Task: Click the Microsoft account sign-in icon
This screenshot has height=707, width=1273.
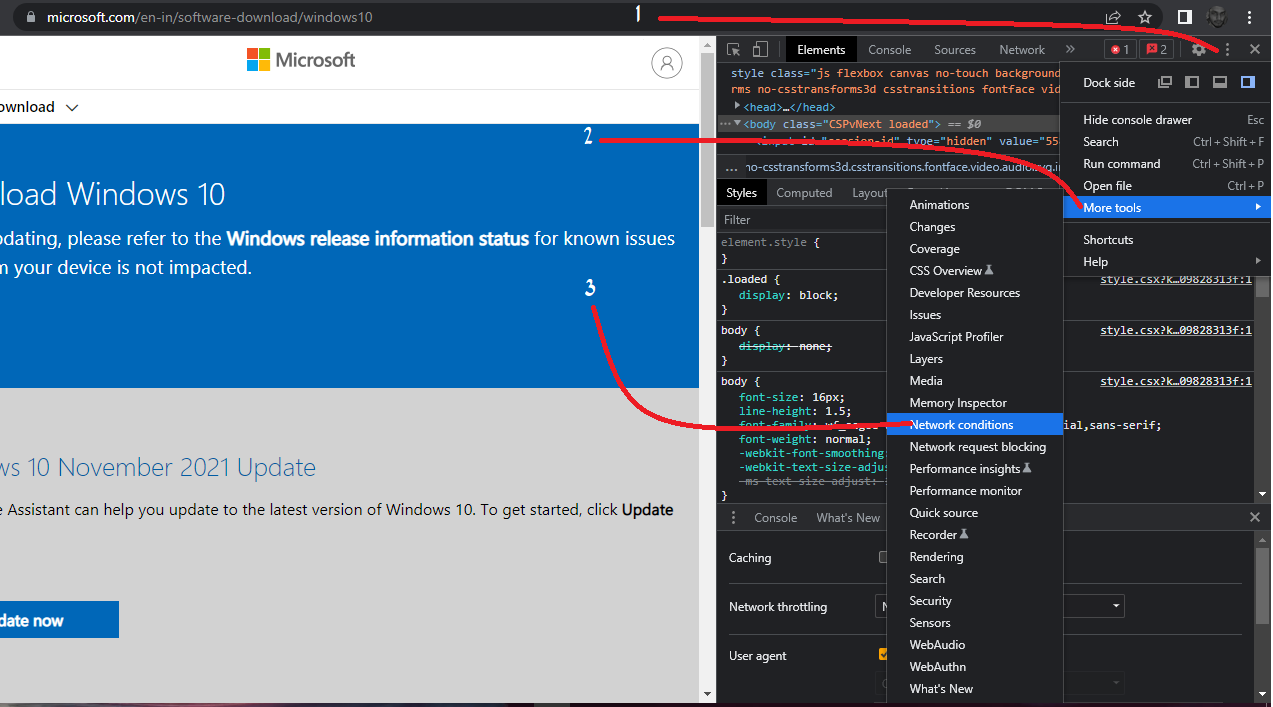Action: [666, 63]
